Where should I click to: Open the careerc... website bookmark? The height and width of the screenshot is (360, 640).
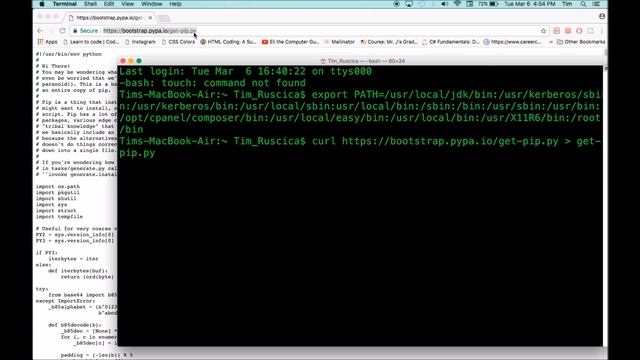click(512, 42)
